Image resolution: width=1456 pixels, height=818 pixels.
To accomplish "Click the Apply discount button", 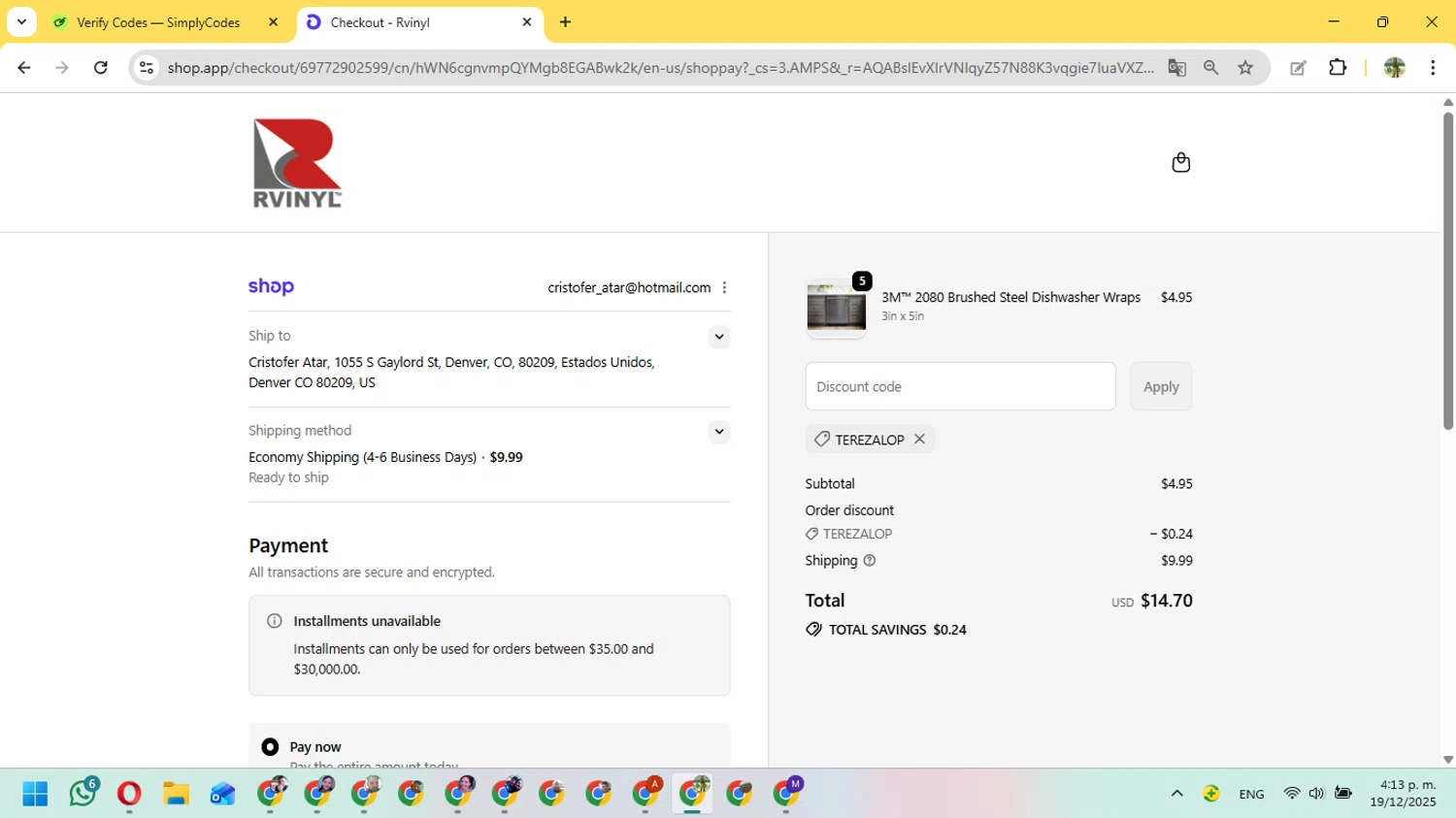I will click(1161, 386).
